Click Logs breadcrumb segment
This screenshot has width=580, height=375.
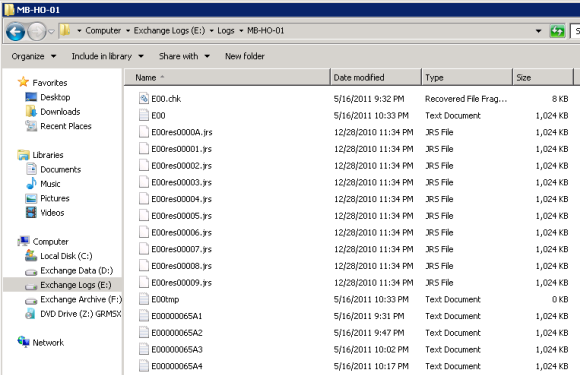click(x=226, y=31)
